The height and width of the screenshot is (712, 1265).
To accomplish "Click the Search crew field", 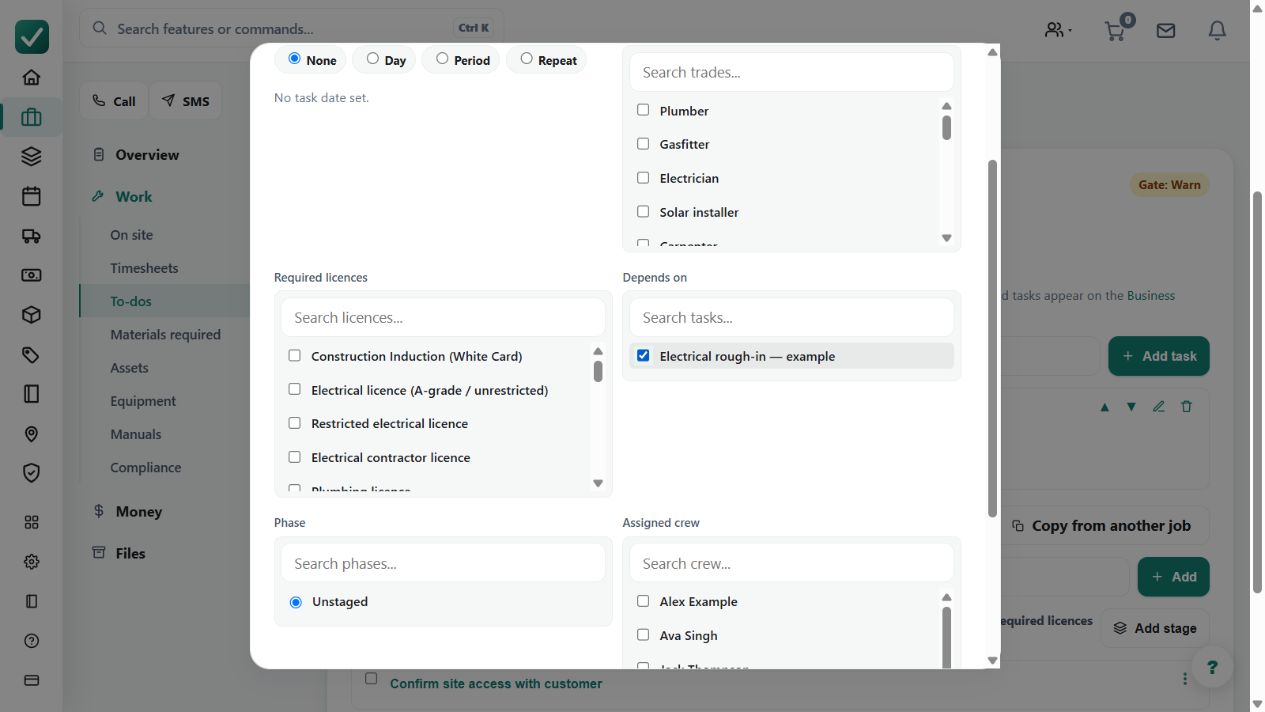I will point(791,563).
